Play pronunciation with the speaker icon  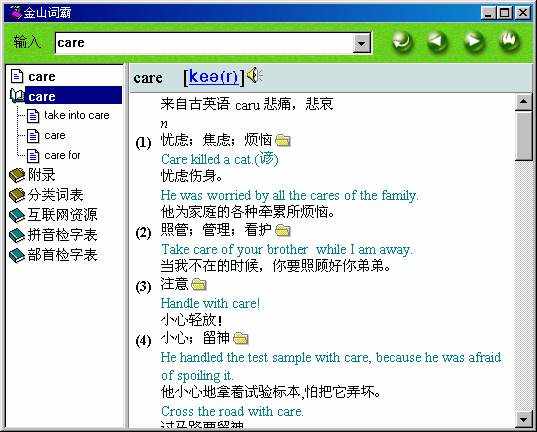(x=254, y=76)
